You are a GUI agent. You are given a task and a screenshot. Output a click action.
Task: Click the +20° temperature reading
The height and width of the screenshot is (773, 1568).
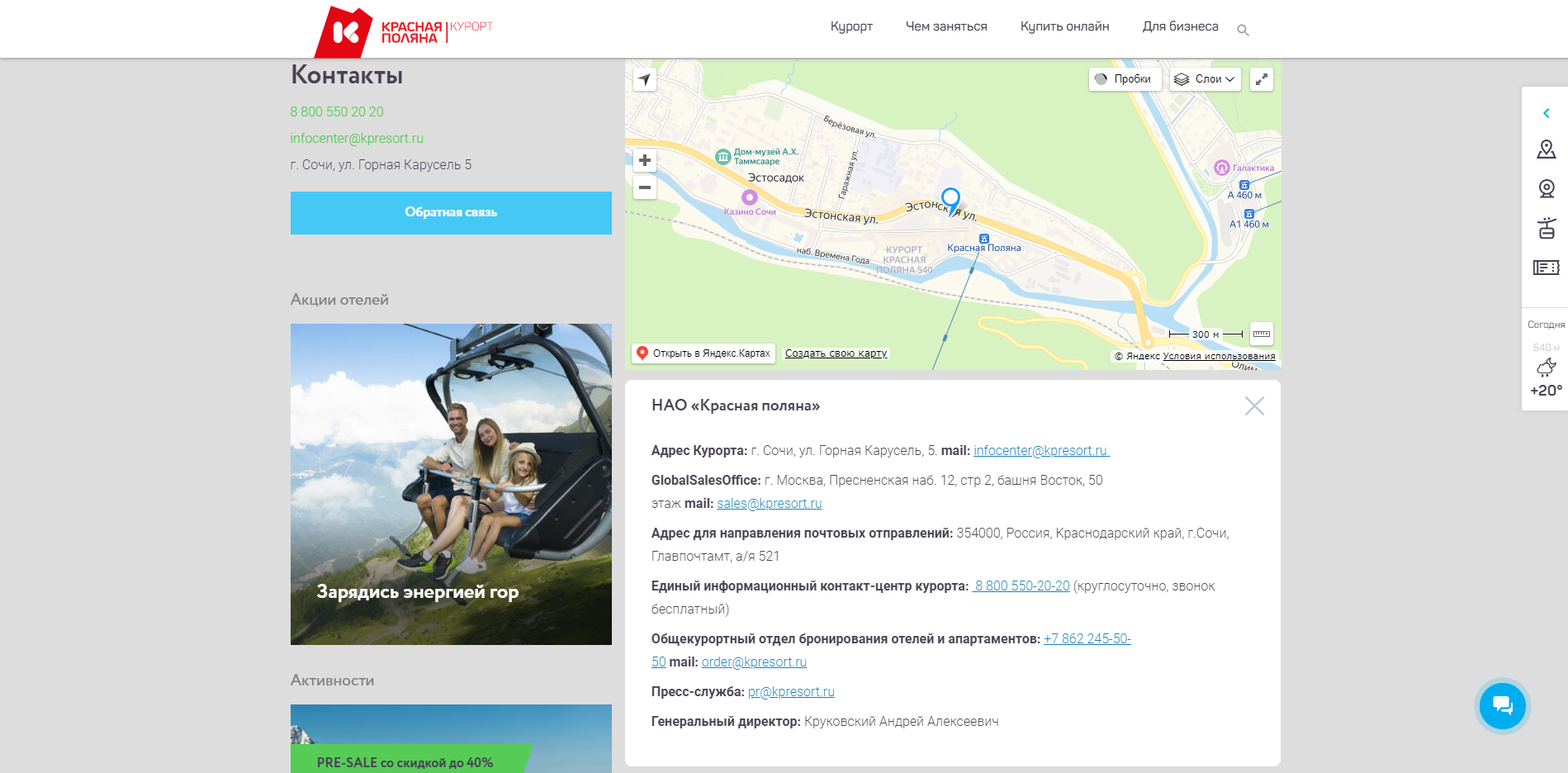pos(1547,391)
